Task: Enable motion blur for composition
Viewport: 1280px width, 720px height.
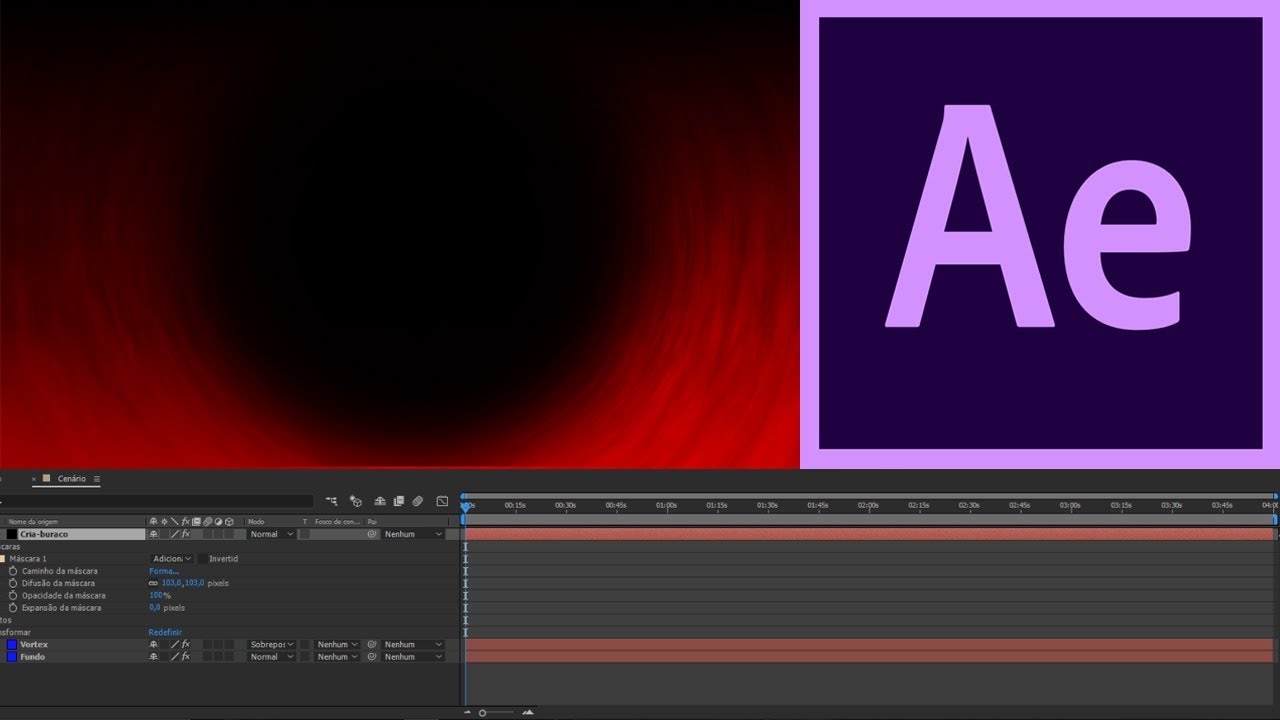Action: point(417,501)
